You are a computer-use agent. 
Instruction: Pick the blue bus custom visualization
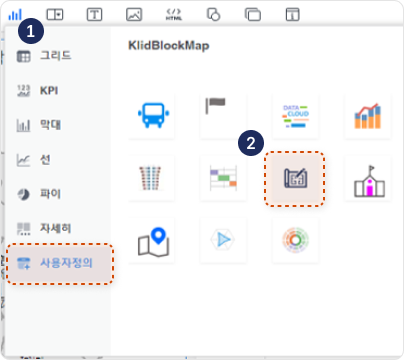coord(152,115)
